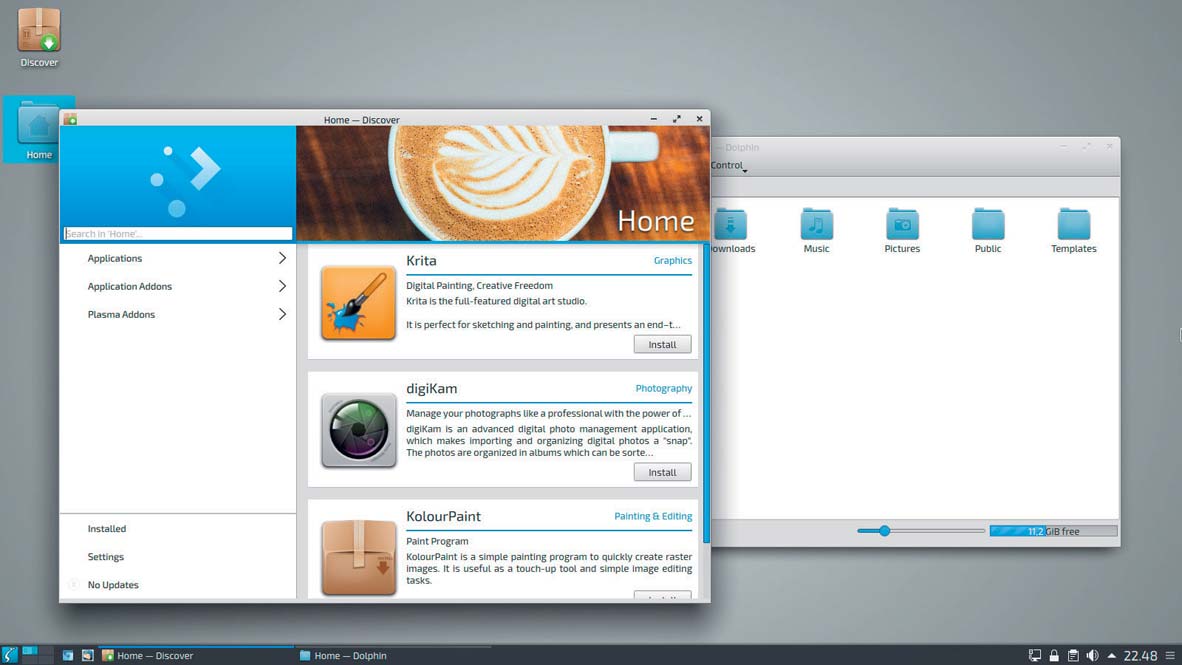The width and height of the screenshot is (1182, 665).
Task: Click the Discover app list scrollbar
Action: pyautogui.click(x=706, y=392)
